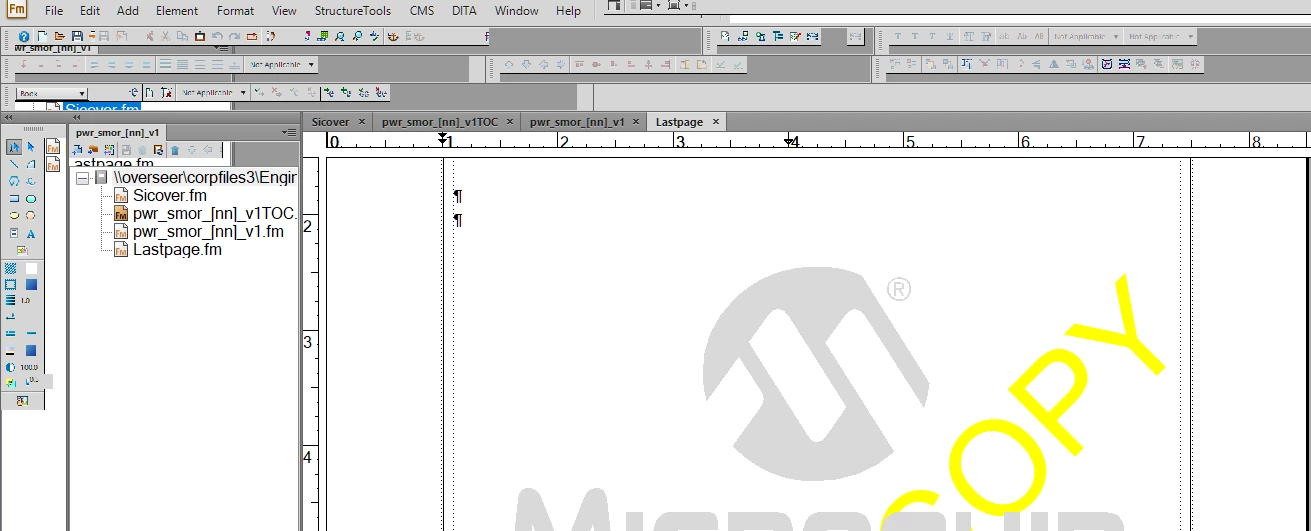Click the Undo arrow icon
1311x531 pixels.
click(x=217, y=36)
